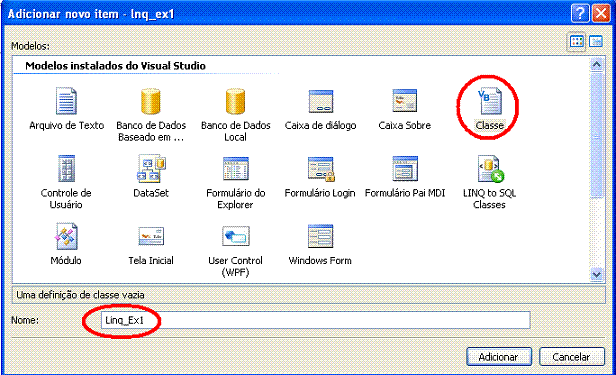Select Formulário do Explorer template icon
Screen dimensions: 616x375
(x=236, y=168)
